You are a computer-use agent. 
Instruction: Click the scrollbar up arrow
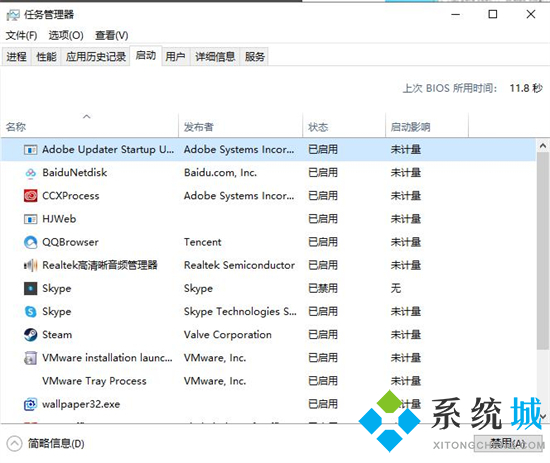(x=543, y=145)
